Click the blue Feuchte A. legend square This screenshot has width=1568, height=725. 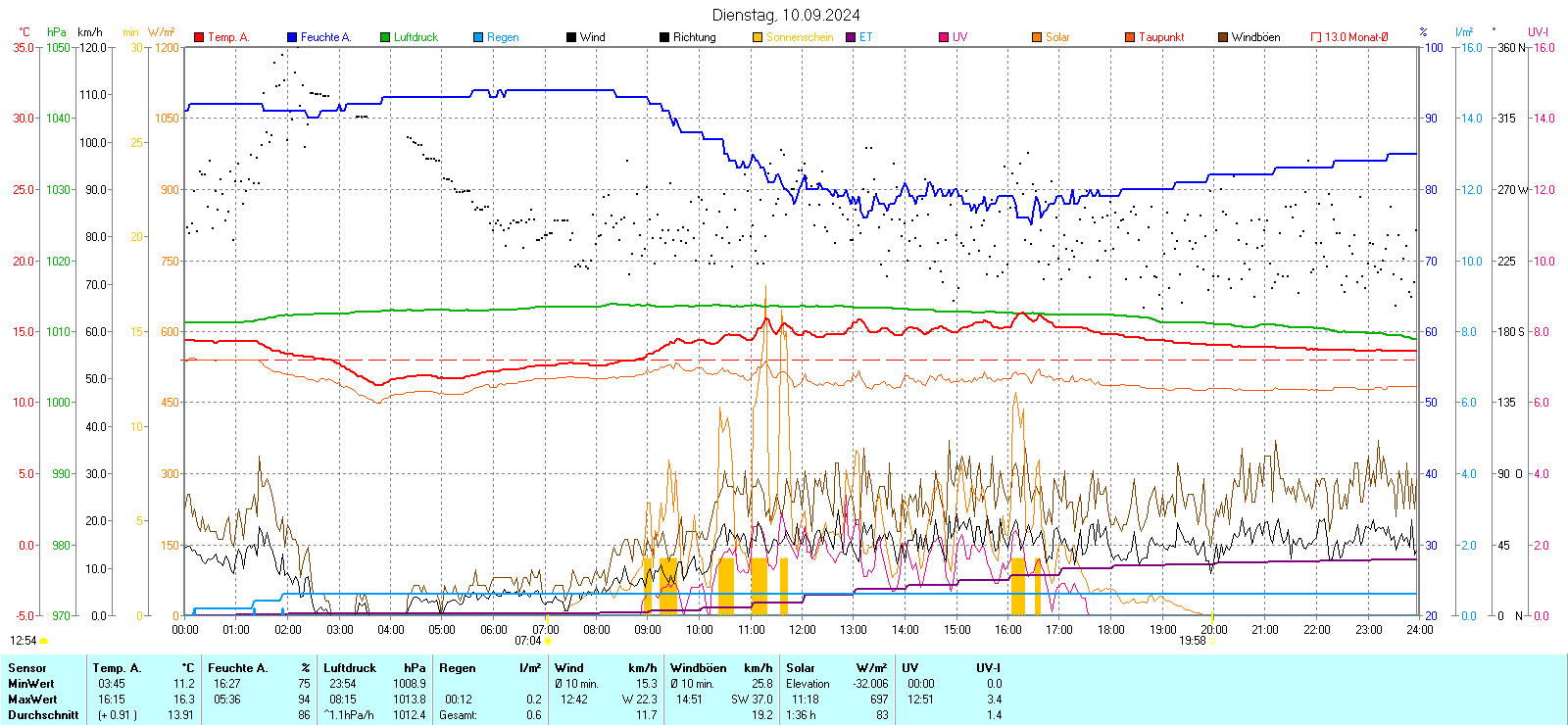click(292, 37)
